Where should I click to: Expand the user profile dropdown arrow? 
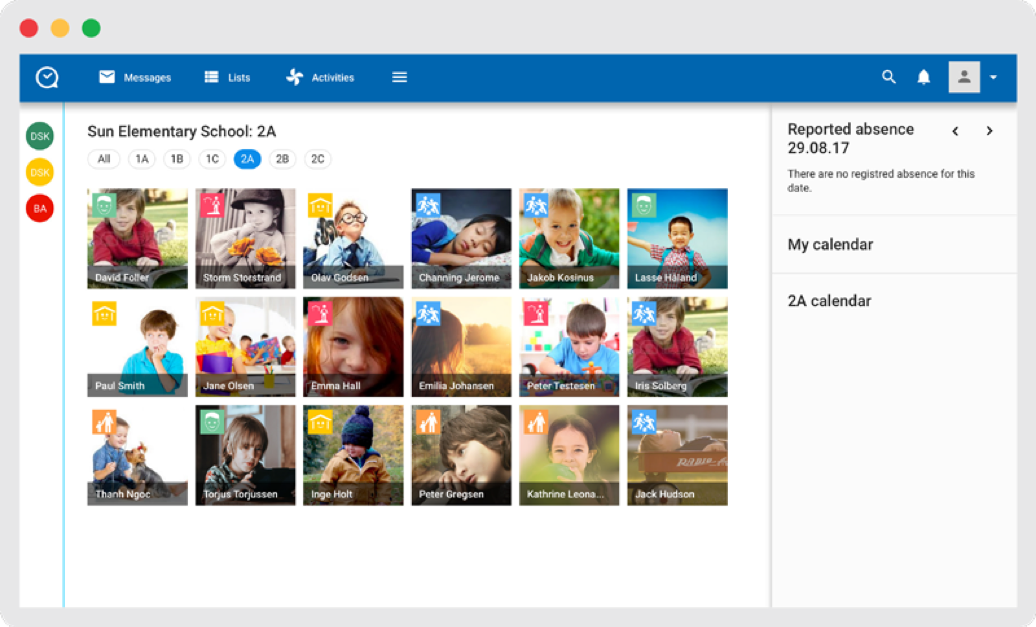[993, 78]
